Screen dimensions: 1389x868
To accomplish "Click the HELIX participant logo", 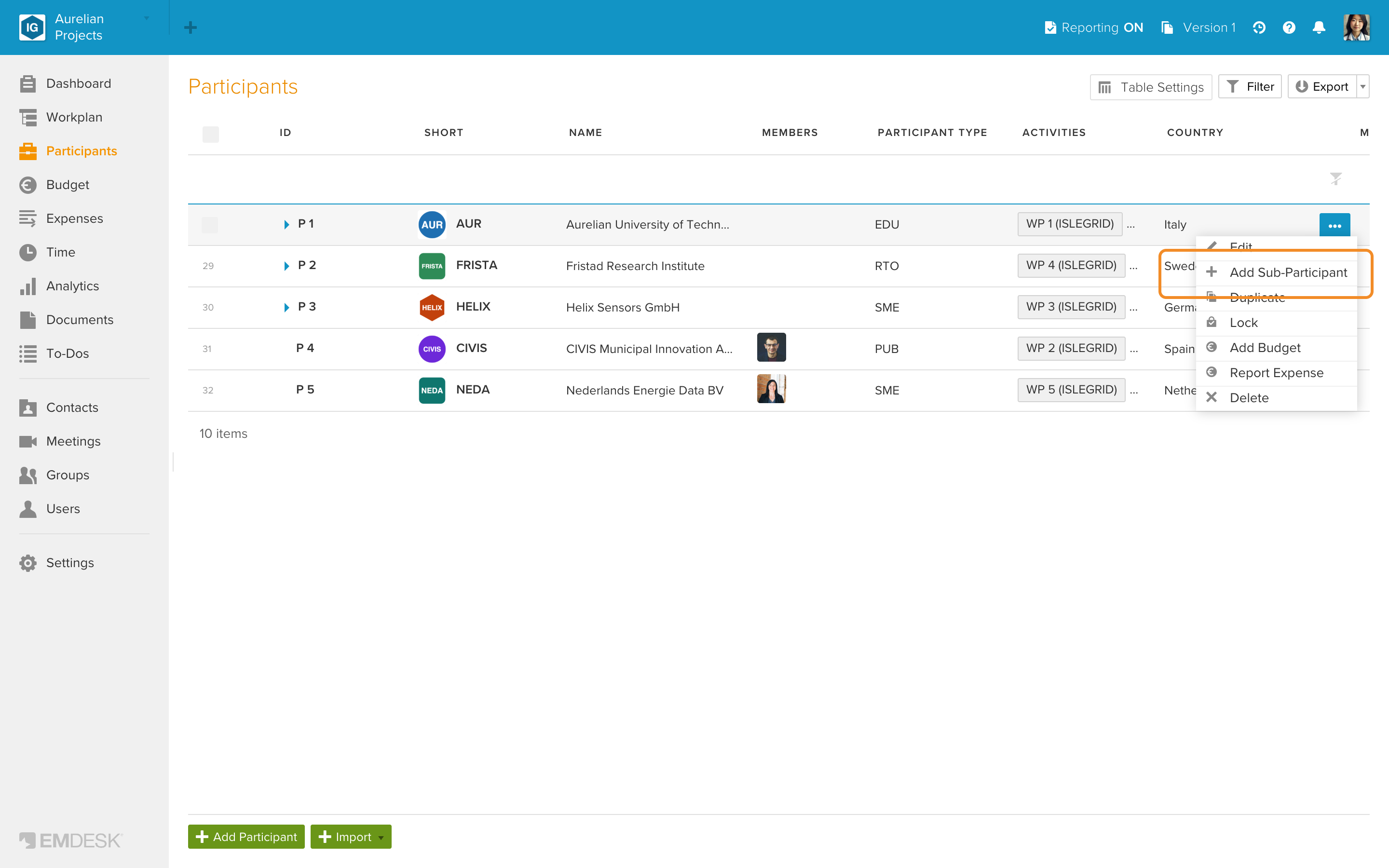I will pyautogui.click(x=432, y=307).
